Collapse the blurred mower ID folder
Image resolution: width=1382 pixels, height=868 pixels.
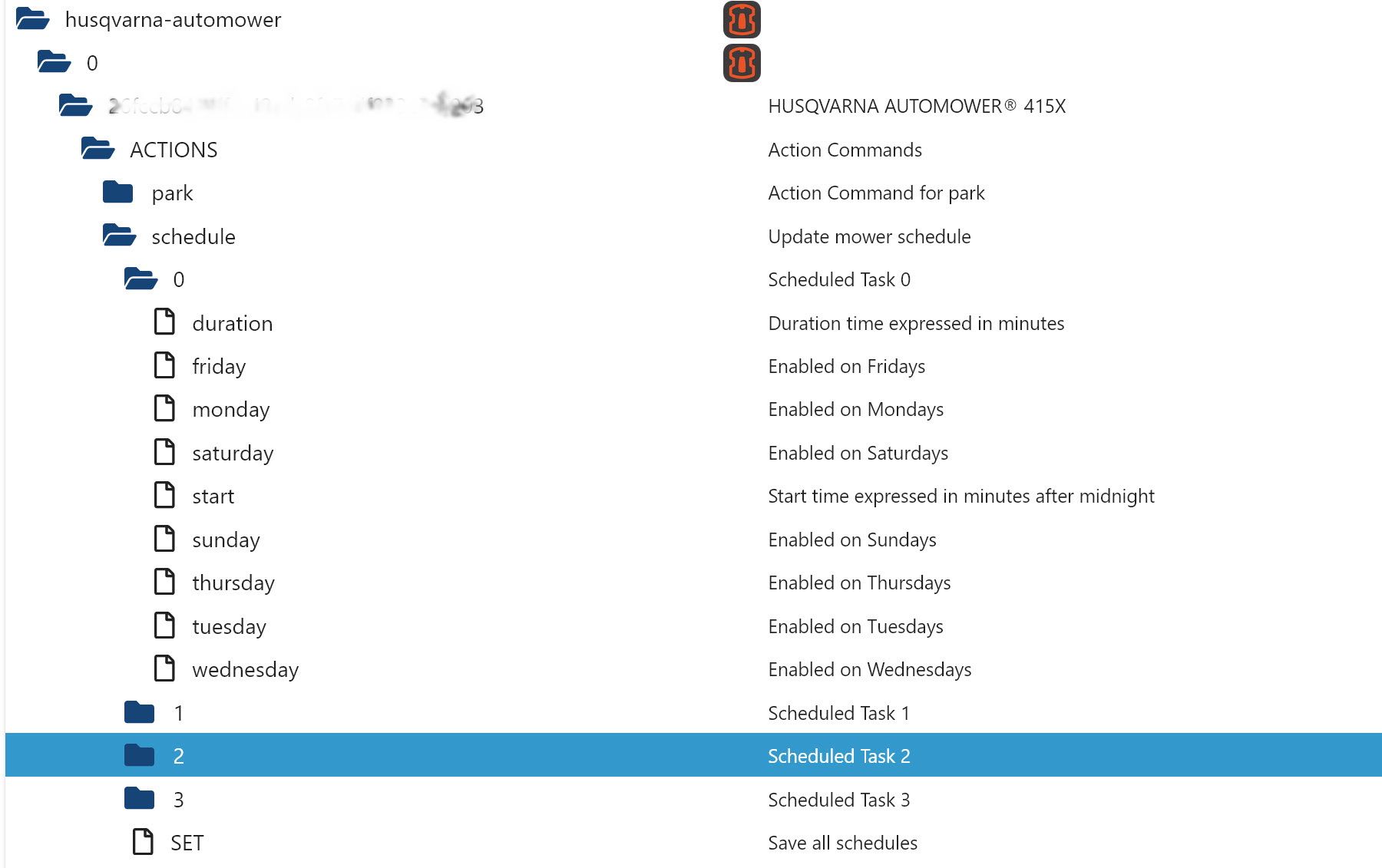pyautogui.click(x=76, y=105)
